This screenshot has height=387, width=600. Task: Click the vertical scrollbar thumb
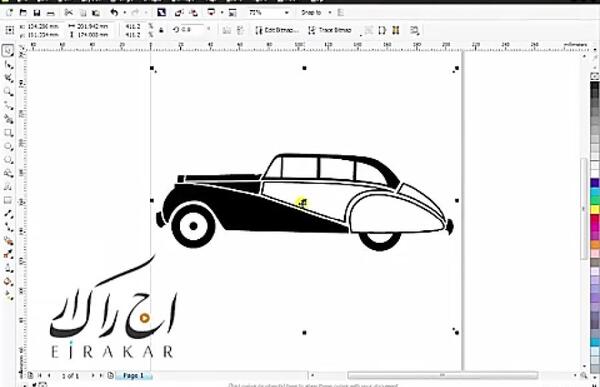click(x=584, y=209)
